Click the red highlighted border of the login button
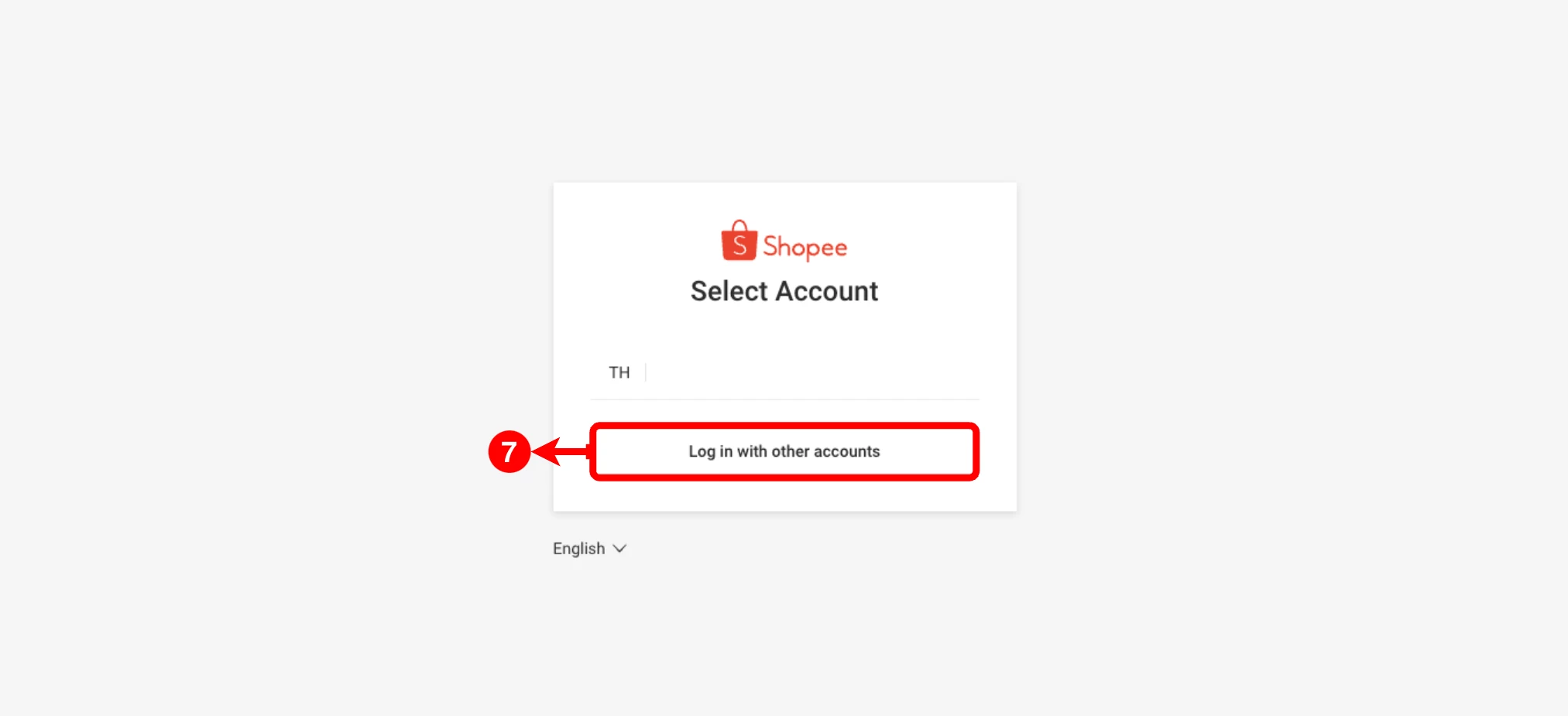The height and width of the screenshot is (716, 1568). (x=784, y=426)
